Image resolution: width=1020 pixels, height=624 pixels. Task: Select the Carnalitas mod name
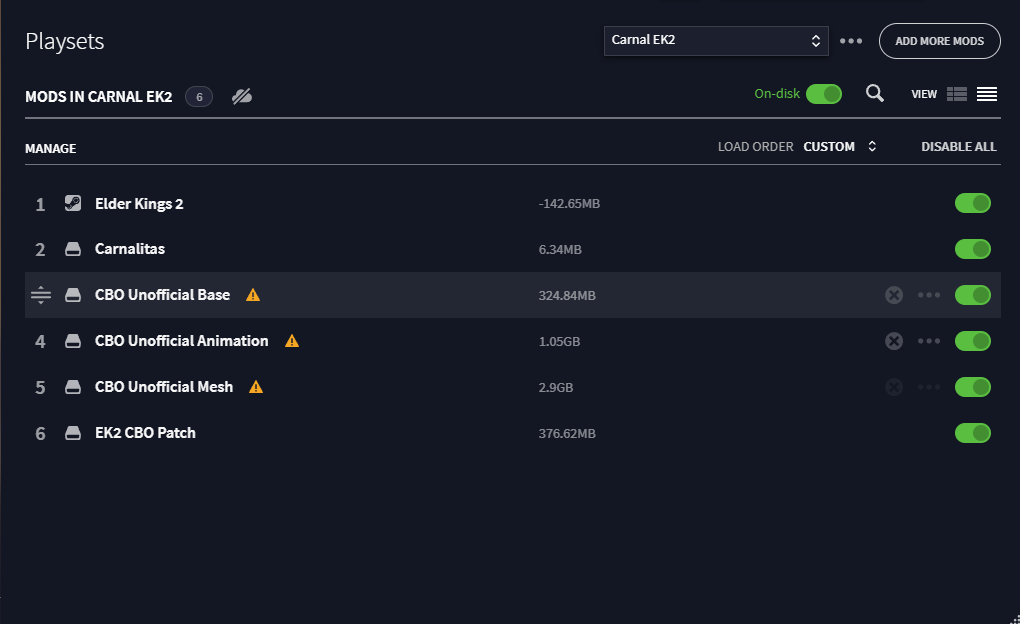click(129, 249)
